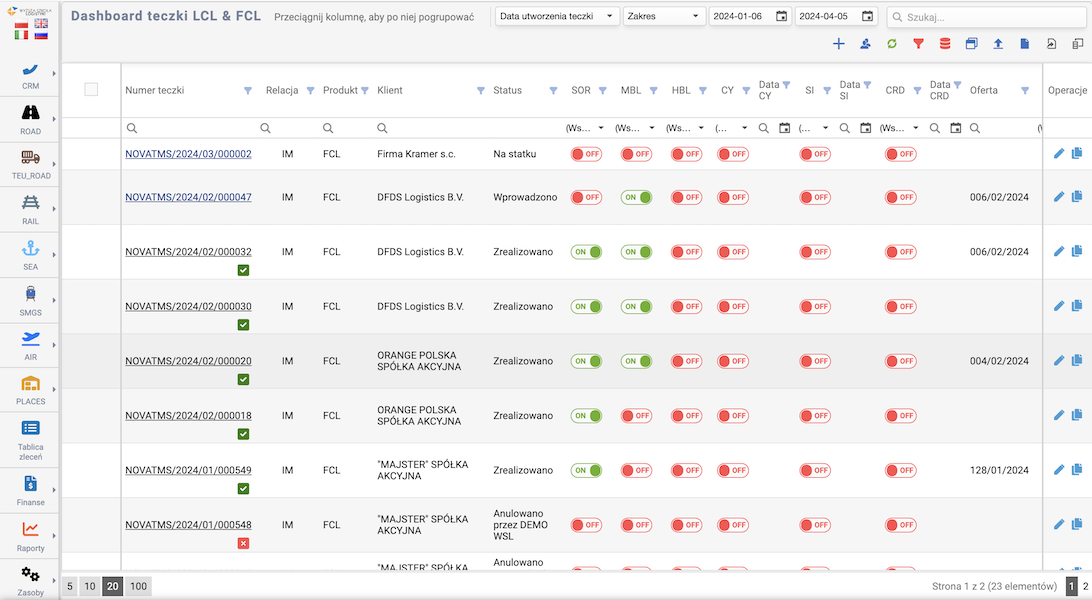1092x600 pixels.
Task: Tick the select-all checkbox in the table header
Action: (x=91, y=90)
